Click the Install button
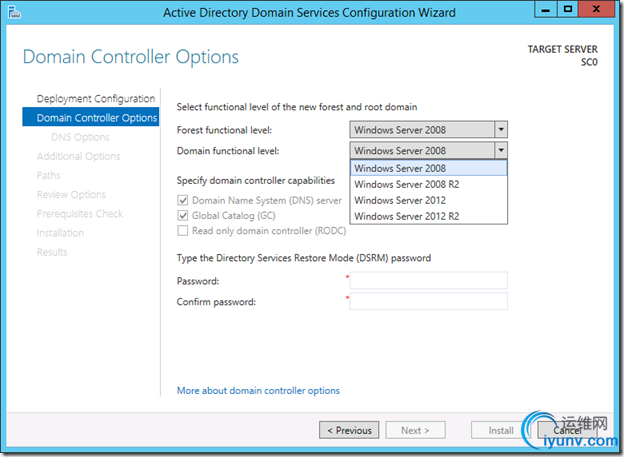624x457 pixels. (501, 430)
